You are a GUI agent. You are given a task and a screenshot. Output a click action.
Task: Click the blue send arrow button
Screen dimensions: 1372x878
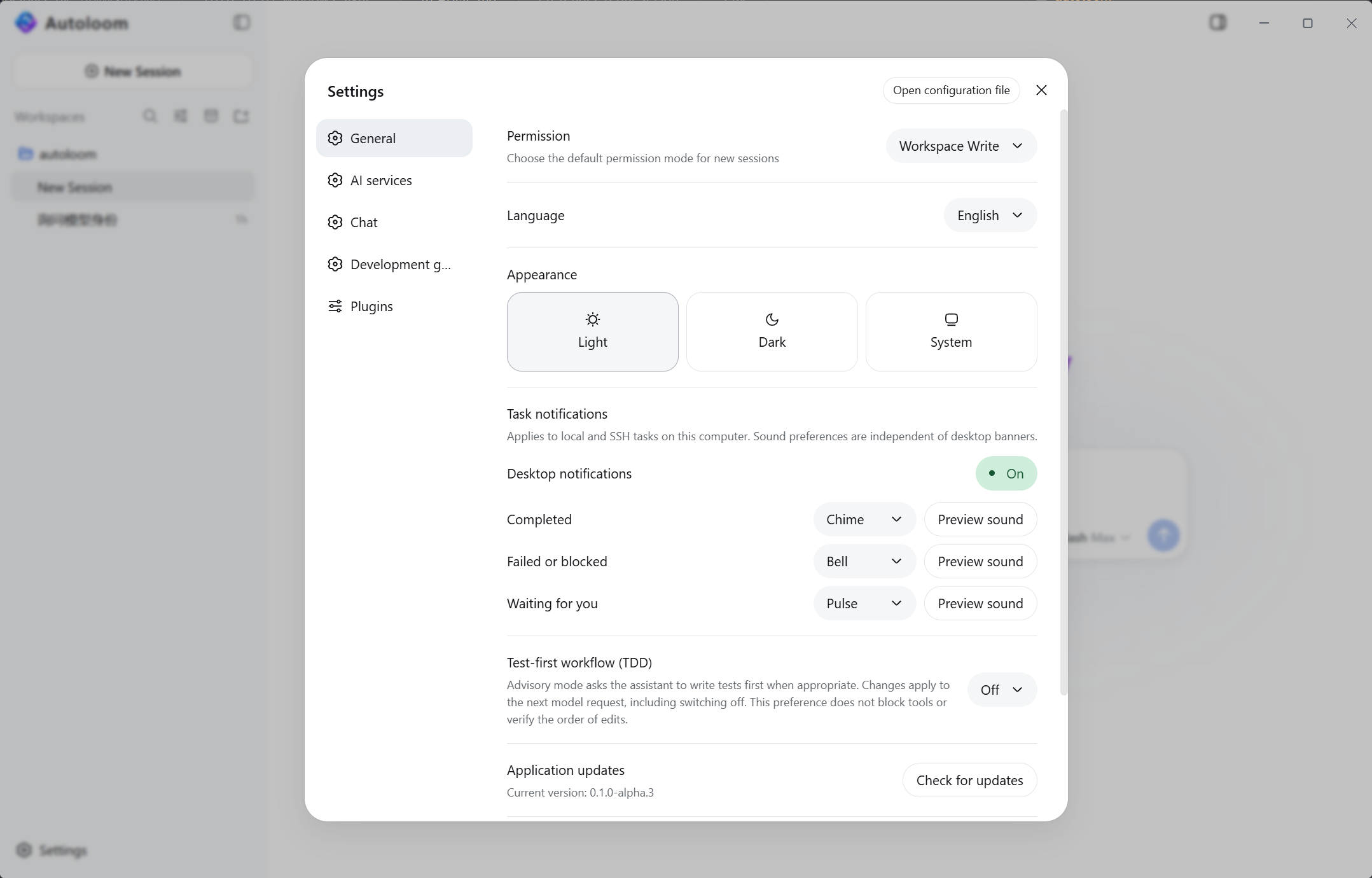pos(1163,536)
